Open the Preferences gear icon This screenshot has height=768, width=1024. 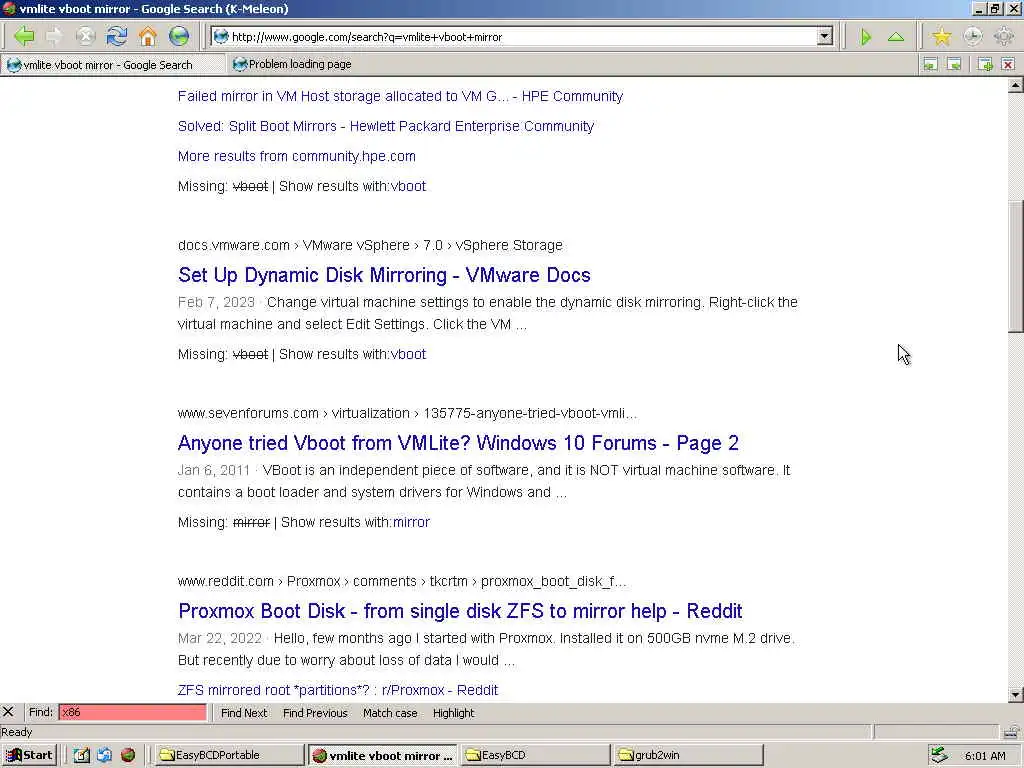pyautogui.click(x=1003, y=37)
